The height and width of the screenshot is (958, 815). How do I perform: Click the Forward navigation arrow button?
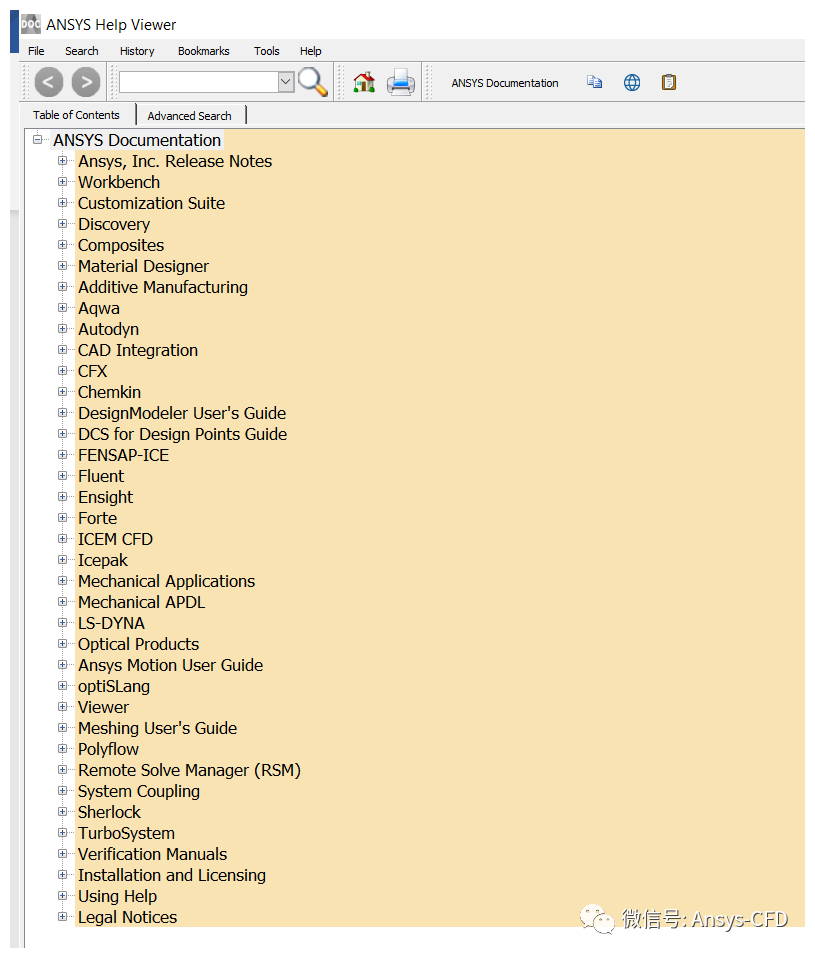(x=86, y=82)
